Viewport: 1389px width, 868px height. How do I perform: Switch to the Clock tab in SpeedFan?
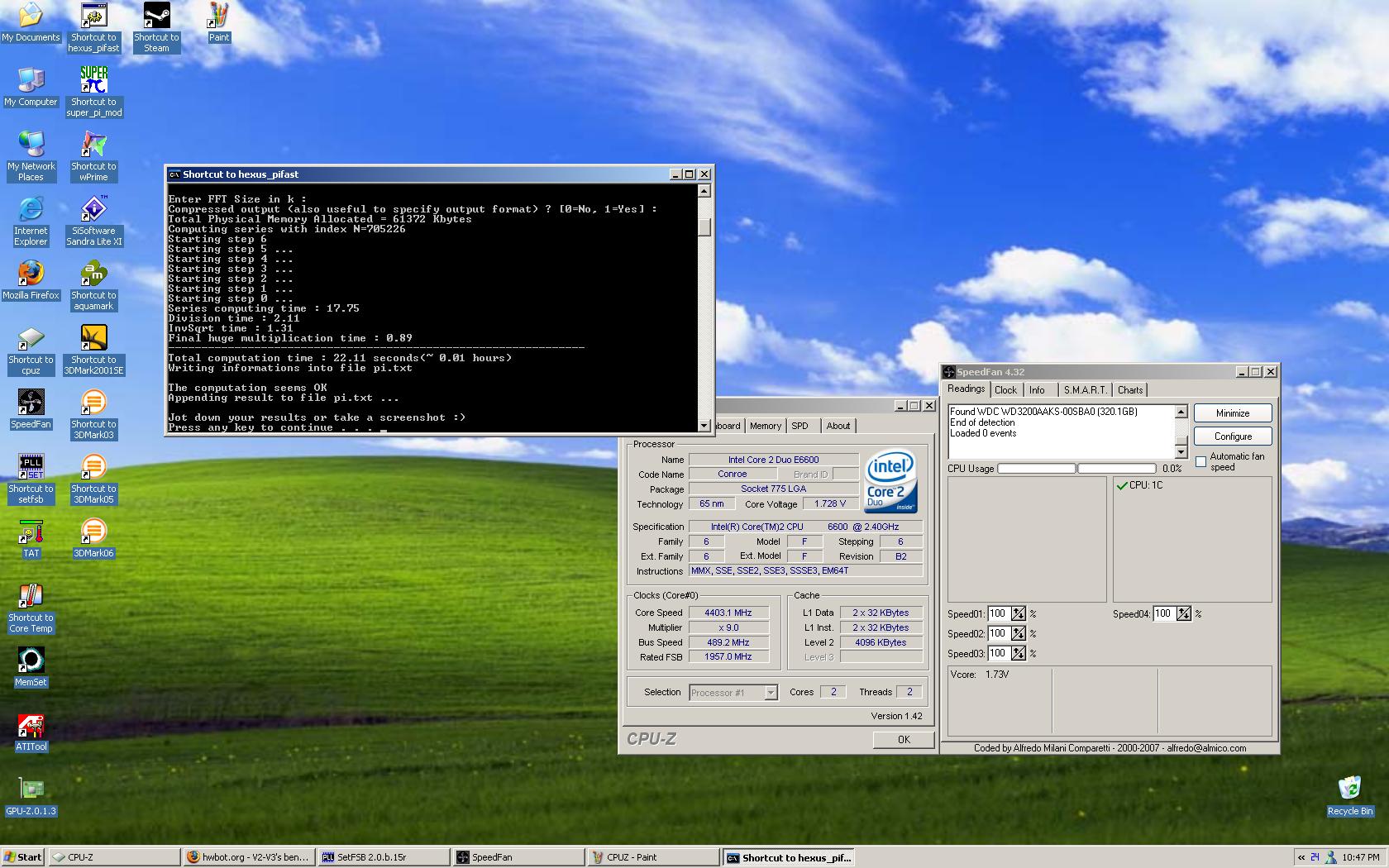click(1005, 390)
